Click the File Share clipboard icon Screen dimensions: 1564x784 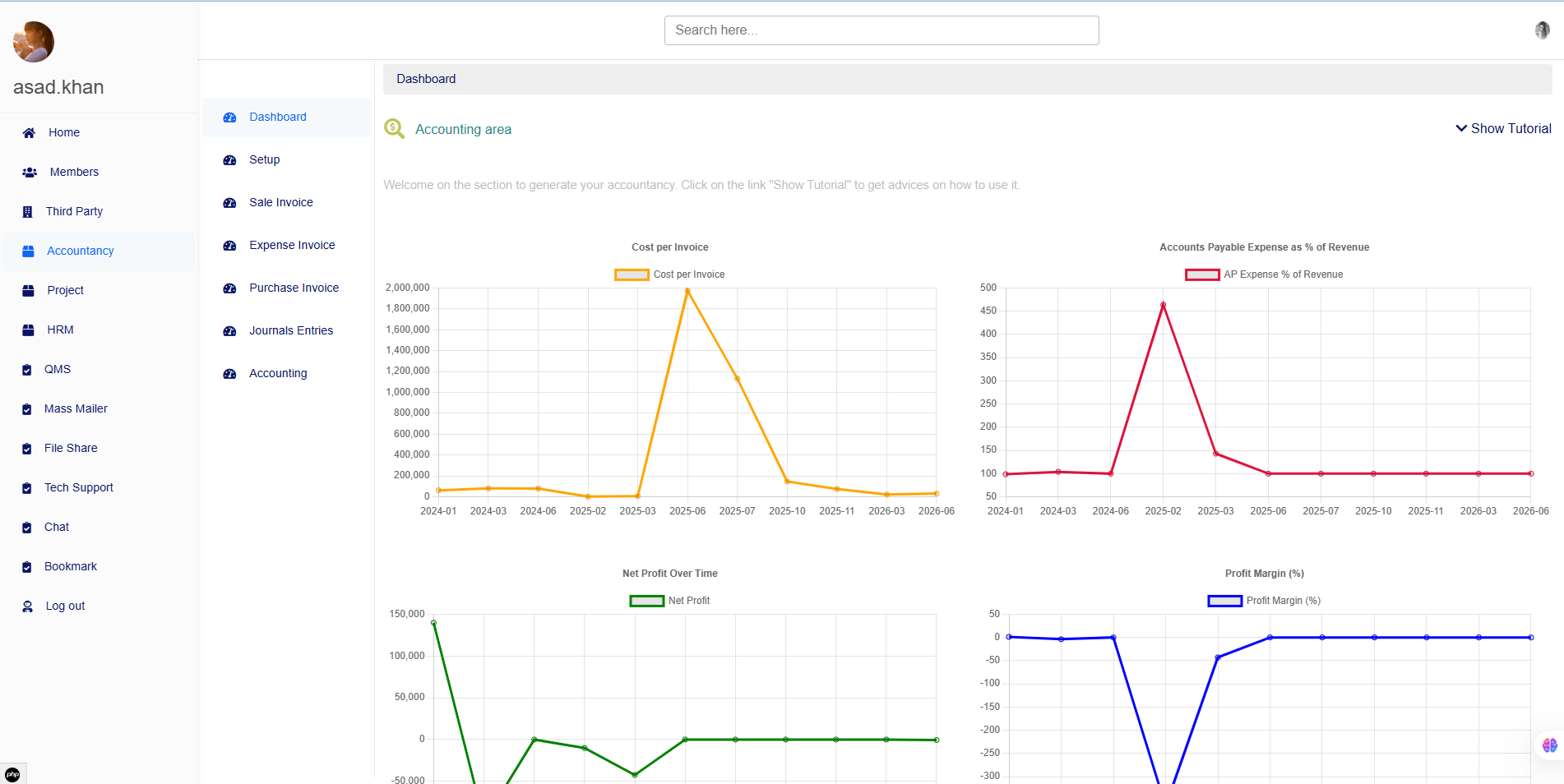click(27, 449)
